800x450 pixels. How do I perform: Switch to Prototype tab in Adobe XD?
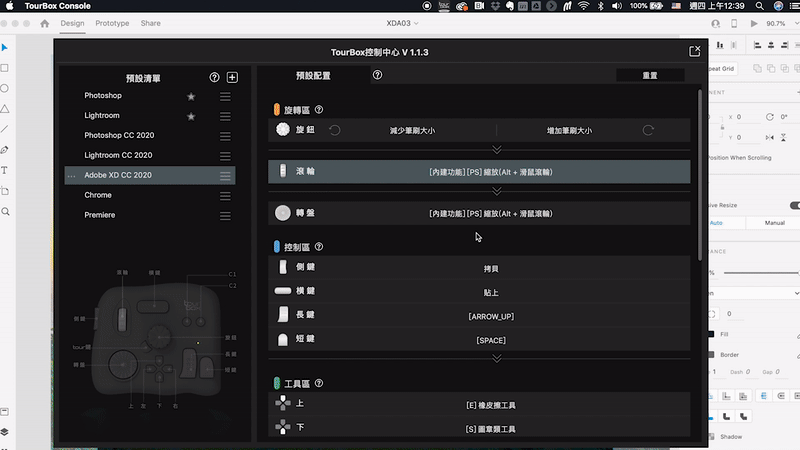(x=112, y=23)
